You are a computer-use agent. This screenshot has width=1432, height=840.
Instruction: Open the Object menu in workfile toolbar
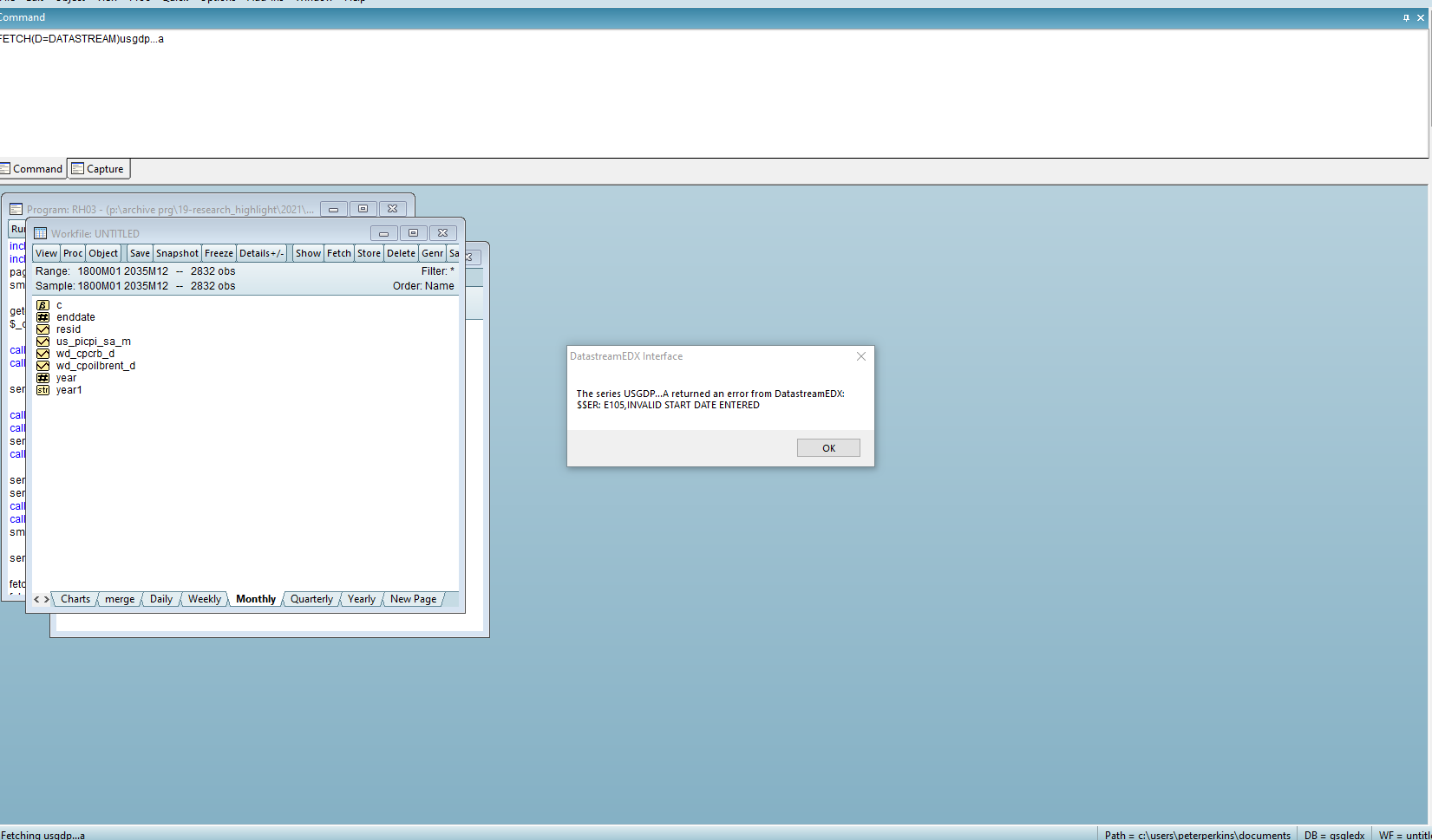(x=103, y=253)
